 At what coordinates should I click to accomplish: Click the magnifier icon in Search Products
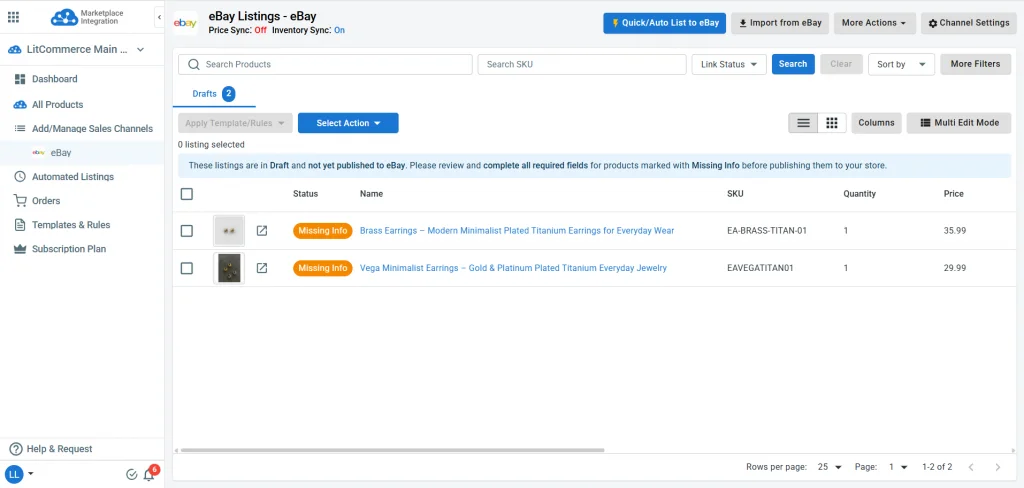tap(193, 64)
